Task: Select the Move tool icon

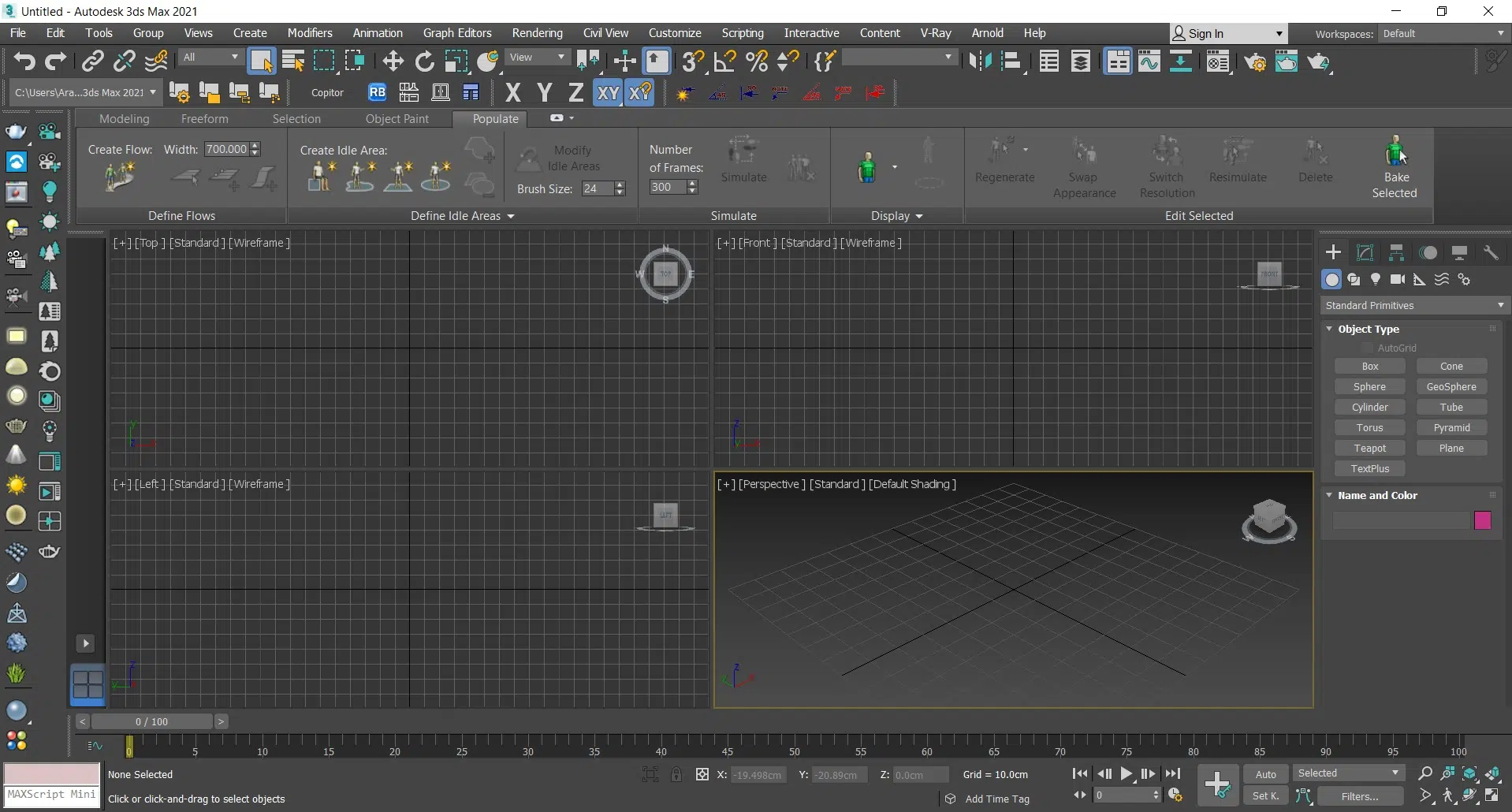Action: point(393,61)
